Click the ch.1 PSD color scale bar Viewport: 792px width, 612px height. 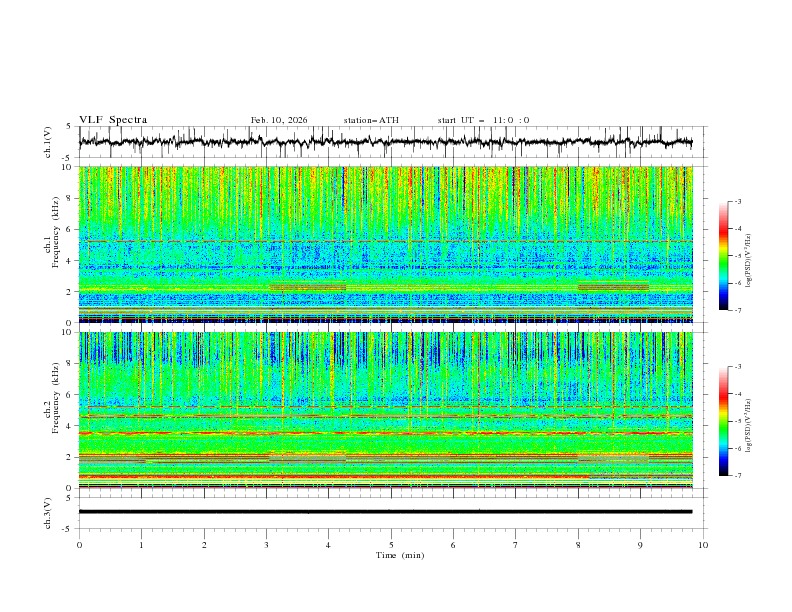[x=723, y=255]
